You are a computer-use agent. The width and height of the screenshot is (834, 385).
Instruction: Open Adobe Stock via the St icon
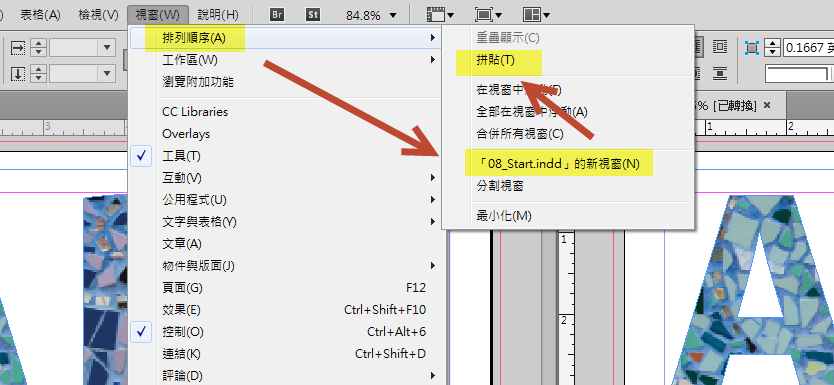click(313, 15)
